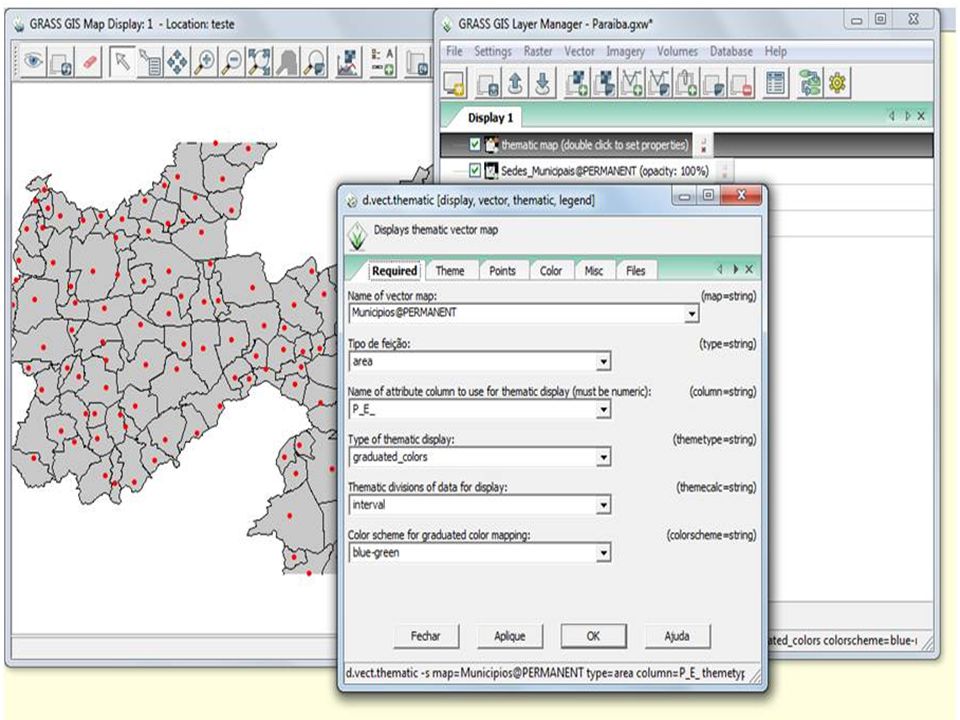Open the Help menu in Layer Manager

[775, 51]
